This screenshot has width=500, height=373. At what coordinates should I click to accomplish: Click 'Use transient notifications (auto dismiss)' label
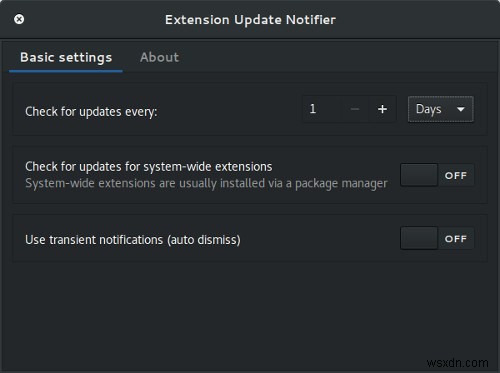point(133,240)
